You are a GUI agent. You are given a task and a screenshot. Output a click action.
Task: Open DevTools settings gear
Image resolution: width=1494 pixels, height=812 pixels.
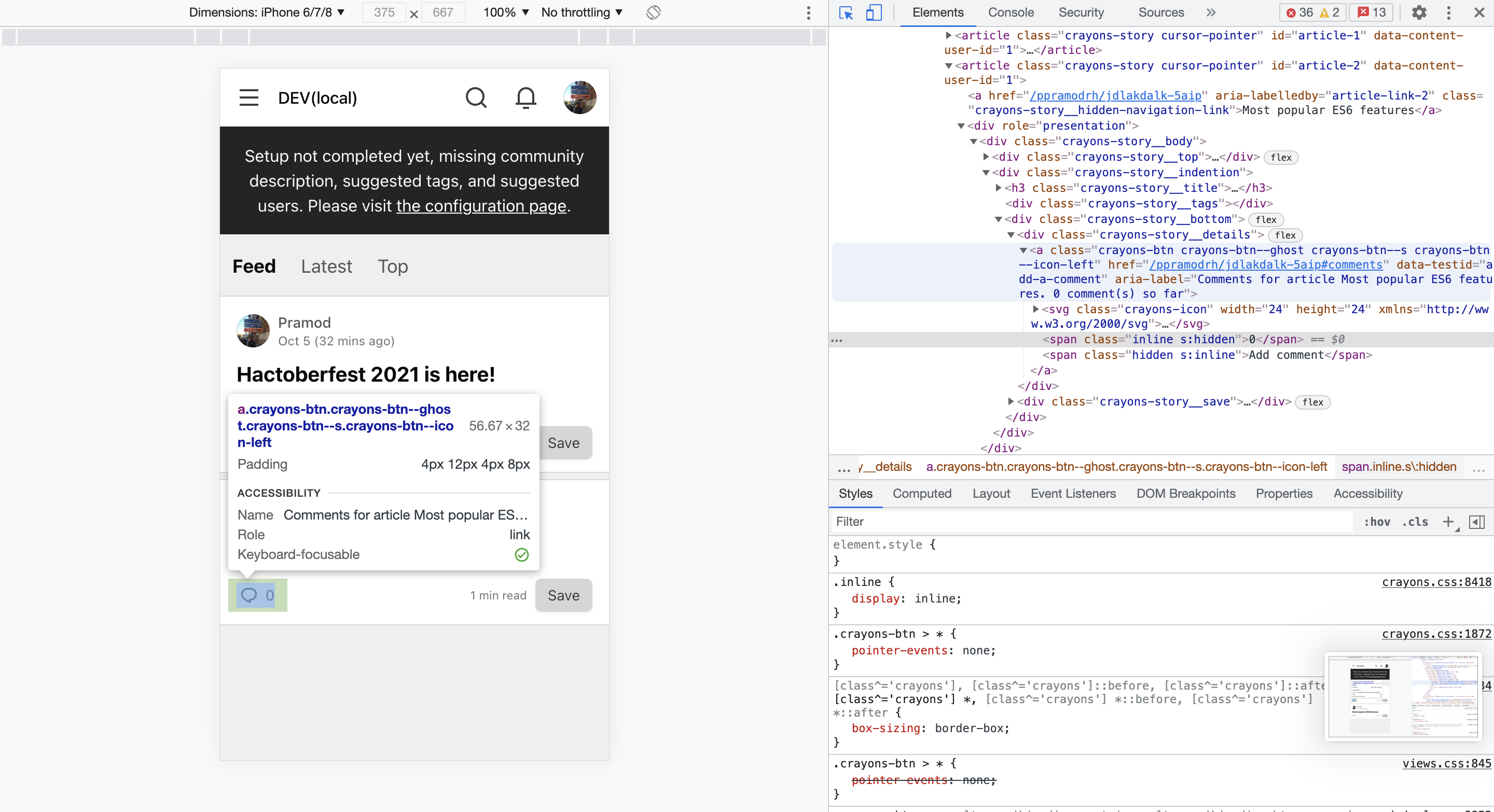click(x=1419, y=13)
